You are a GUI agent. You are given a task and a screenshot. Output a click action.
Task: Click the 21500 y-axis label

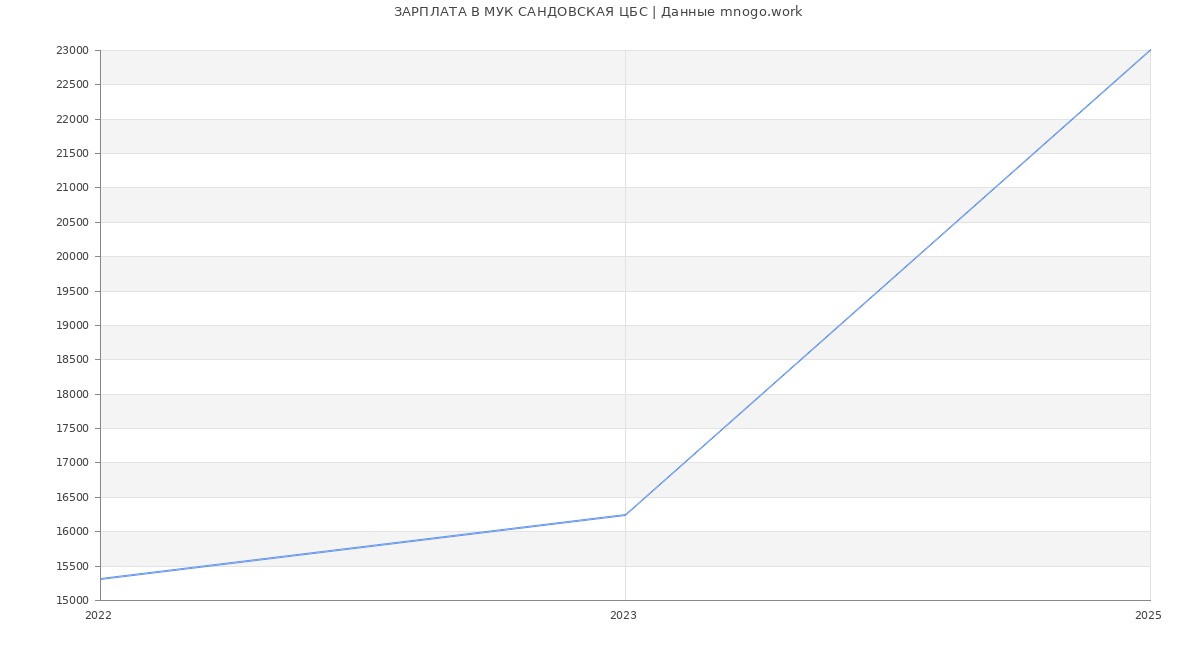(x=72, y=154)
